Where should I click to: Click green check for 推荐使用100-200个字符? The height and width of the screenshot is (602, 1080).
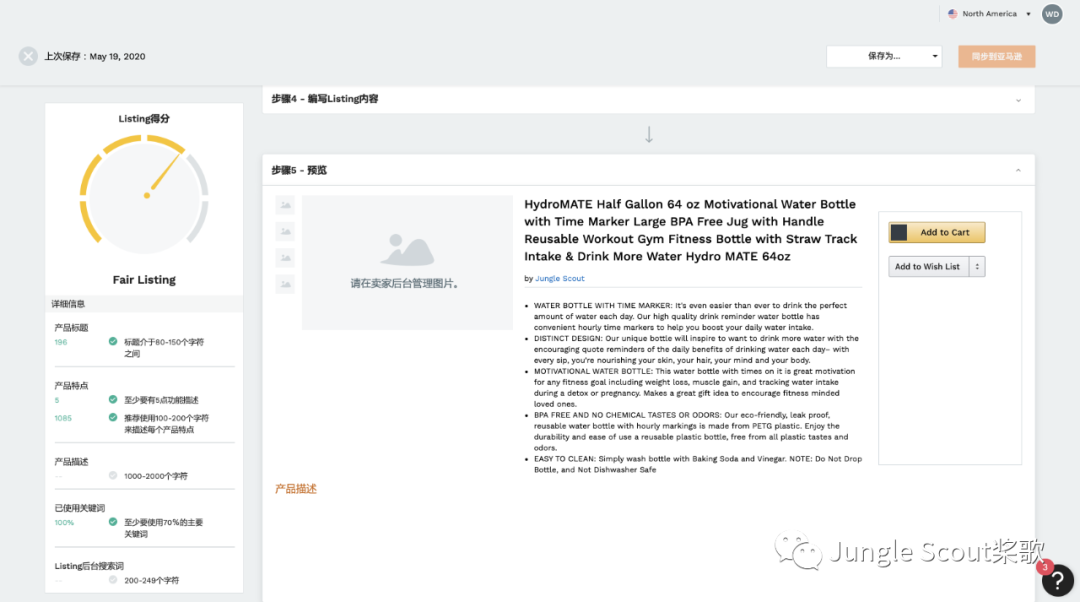pos(113,417)
